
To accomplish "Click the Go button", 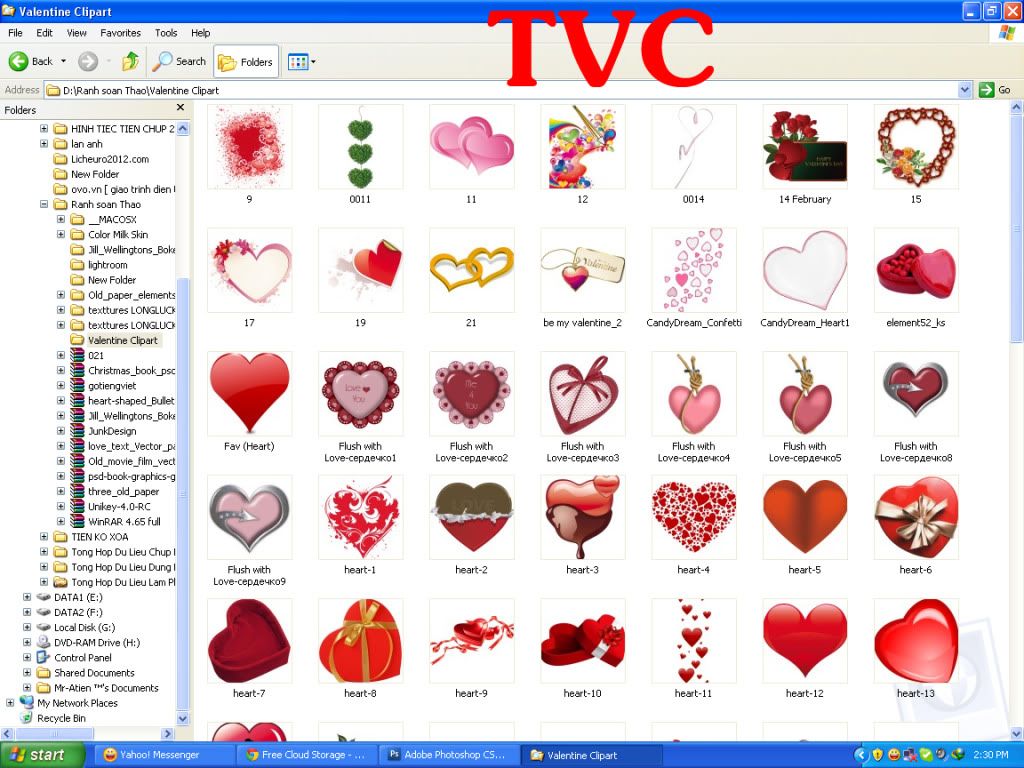I will [x=995, y=90].
